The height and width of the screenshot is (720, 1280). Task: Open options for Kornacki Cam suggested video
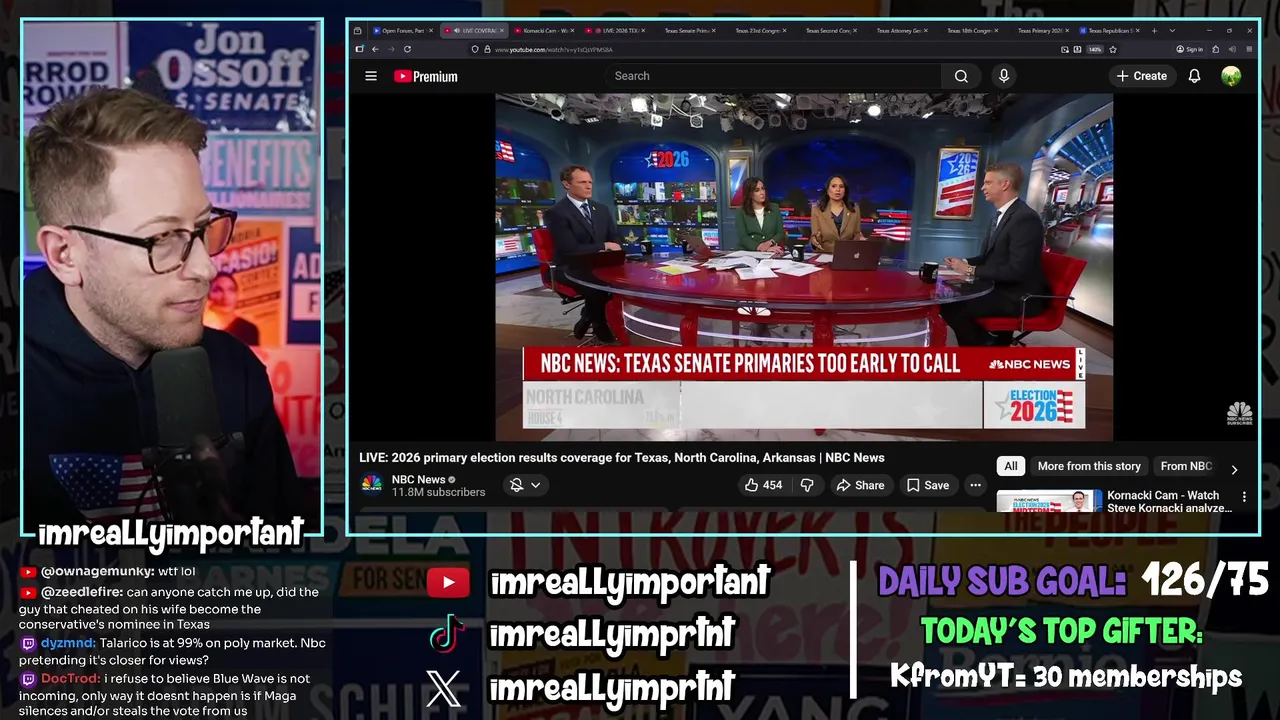[1244, 496]
